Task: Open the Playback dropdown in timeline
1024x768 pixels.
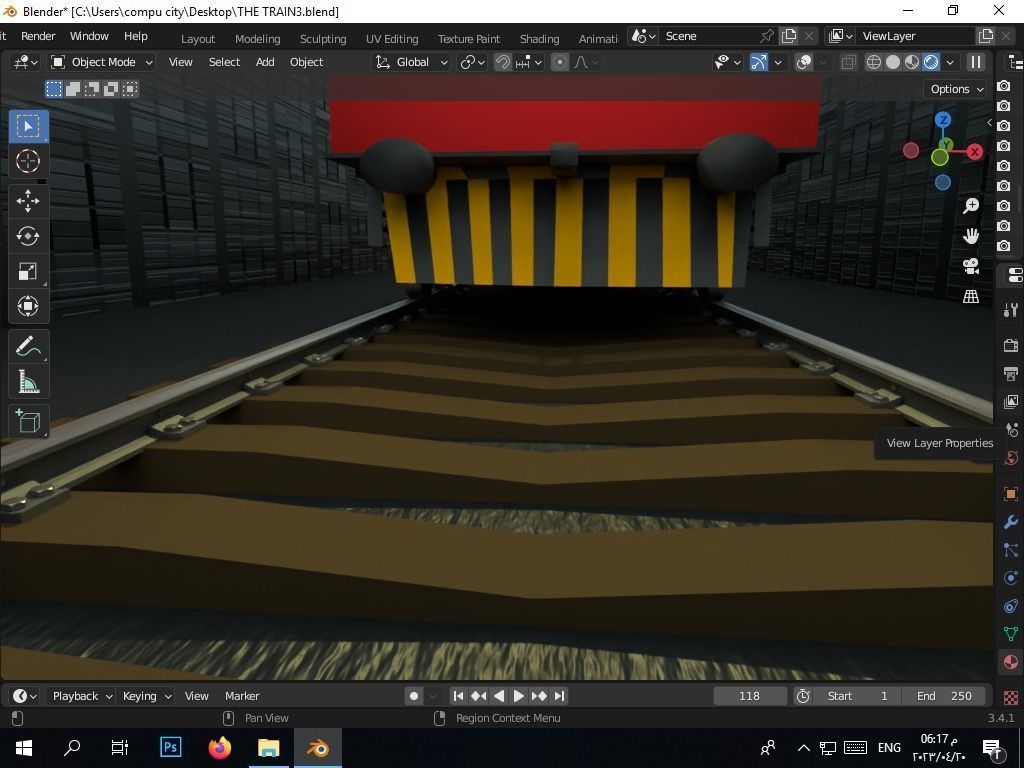Action: click(80, 696)
